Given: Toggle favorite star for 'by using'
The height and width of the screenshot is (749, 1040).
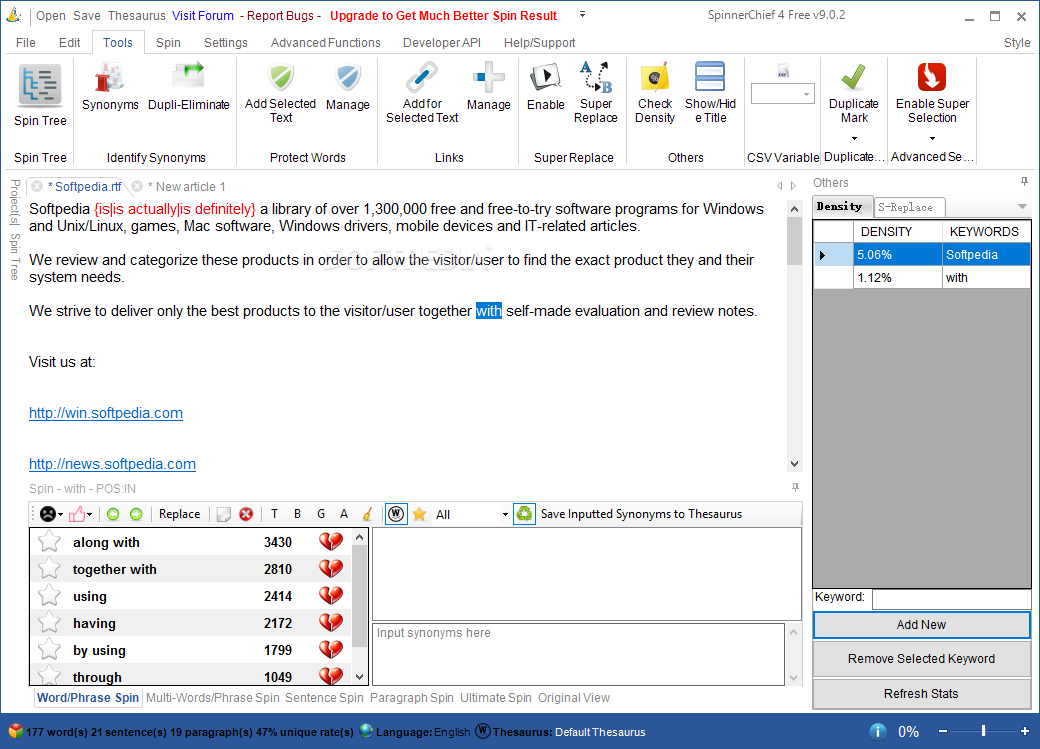Looking at the screenshot, I should 49,650.
